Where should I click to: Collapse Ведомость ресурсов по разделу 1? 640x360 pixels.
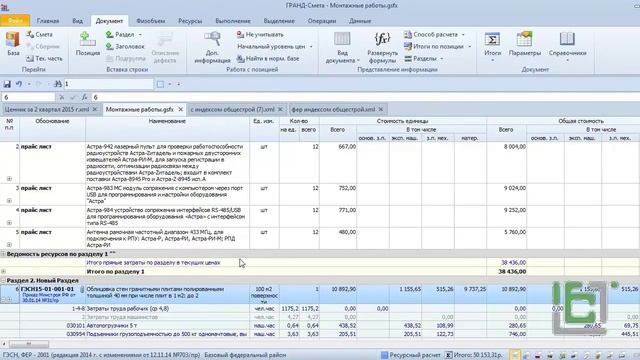[3, 254]
